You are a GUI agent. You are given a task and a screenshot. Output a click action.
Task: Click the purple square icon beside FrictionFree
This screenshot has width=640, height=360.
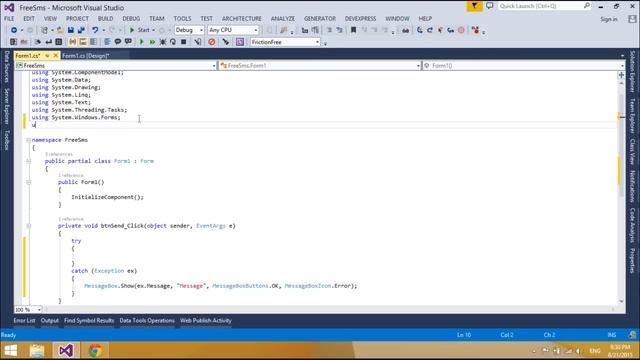240,42
